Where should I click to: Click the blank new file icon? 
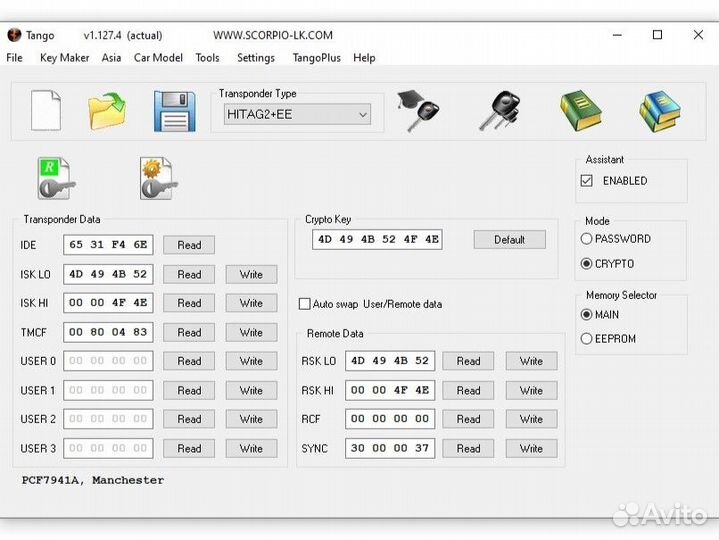point(46,110)
